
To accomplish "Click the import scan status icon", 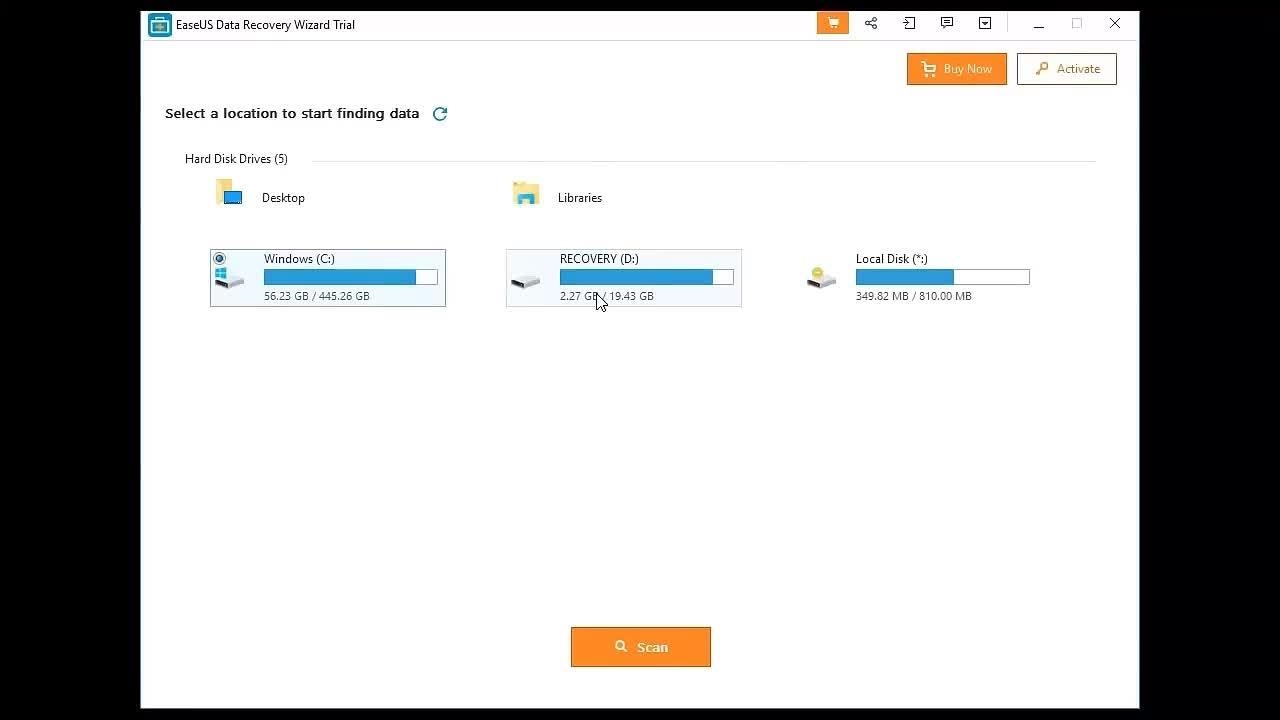I will (909, 23).
